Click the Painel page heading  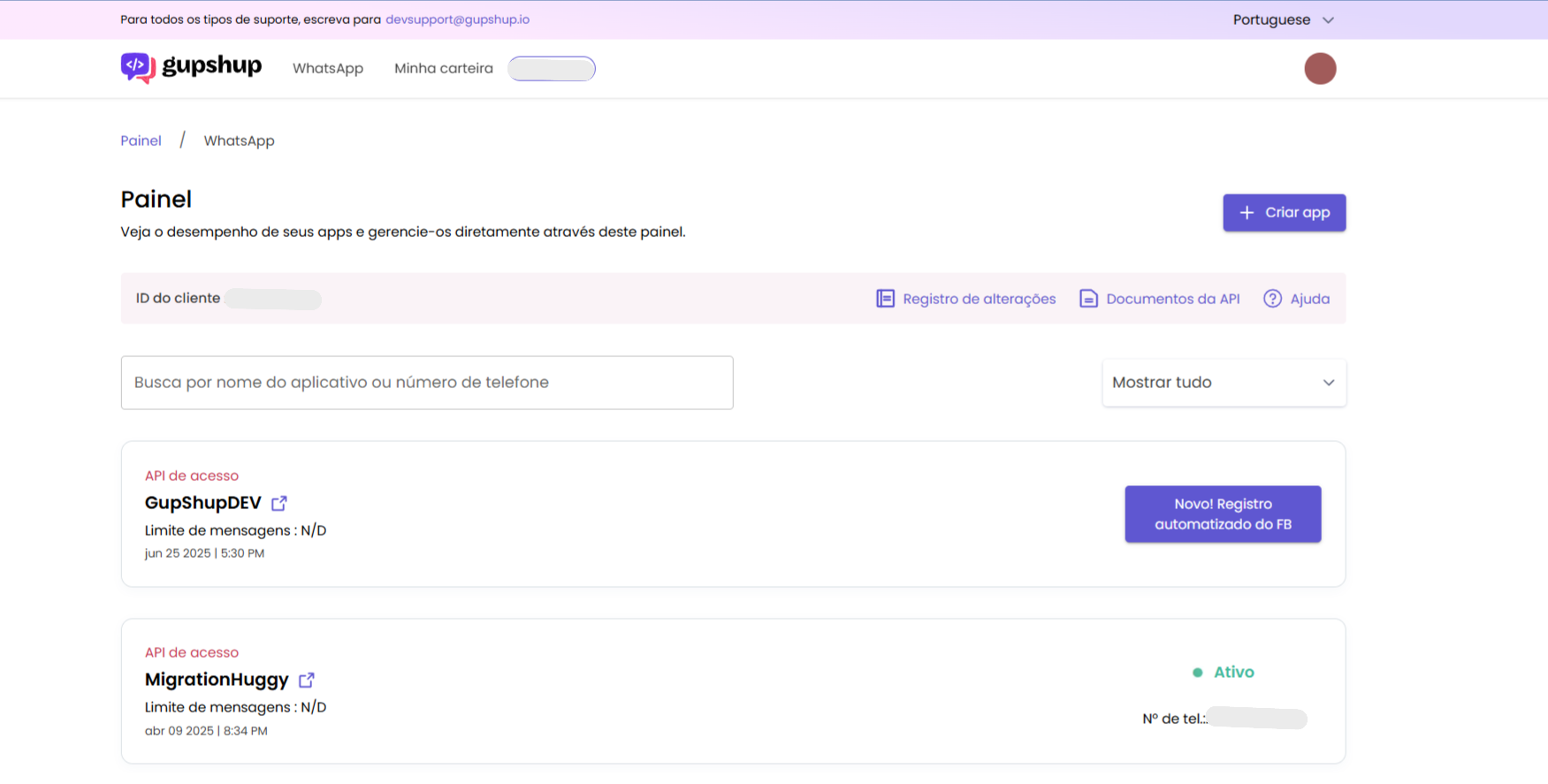coord(156,200)
